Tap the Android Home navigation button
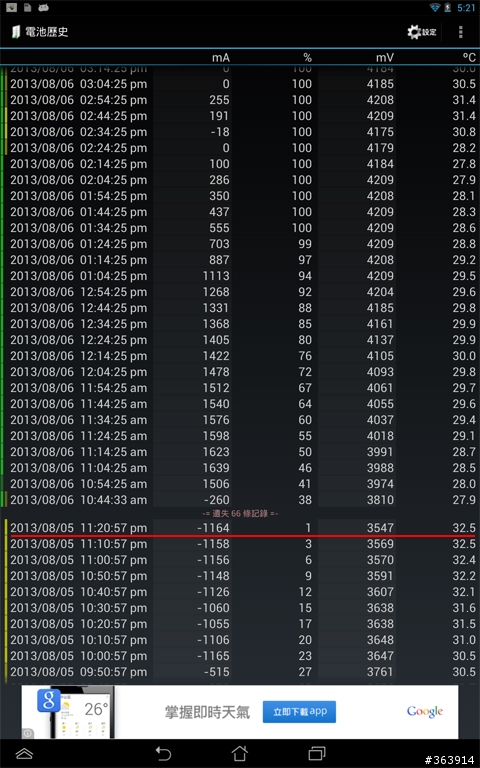The image size is (480, 768). [x=240, y=753]
